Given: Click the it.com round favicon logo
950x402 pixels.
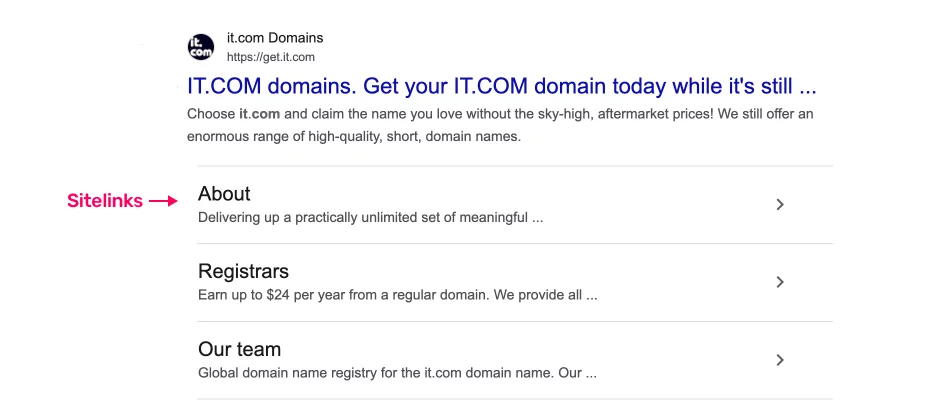Looking at the screenshot, I should pos(201,47).
